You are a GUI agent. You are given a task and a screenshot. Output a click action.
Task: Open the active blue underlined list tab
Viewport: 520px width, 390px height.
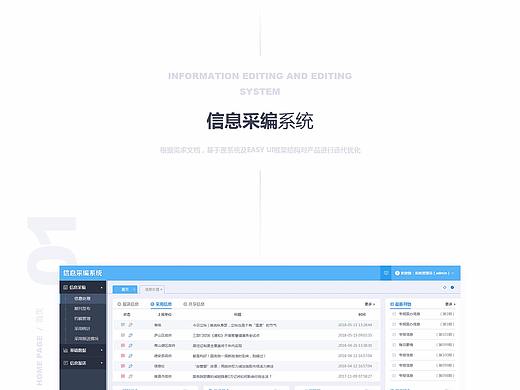(x=161, y=304)
